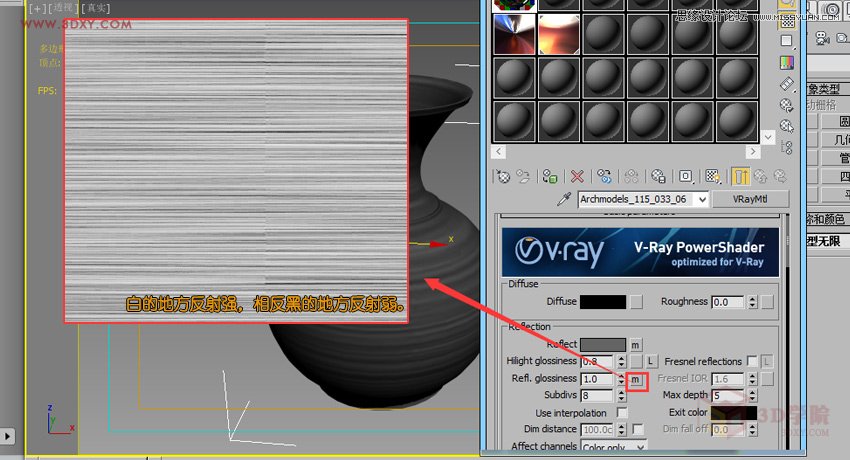
Task: Click the scroll-down arrow beside sample slots
Action: coord(768,138)
